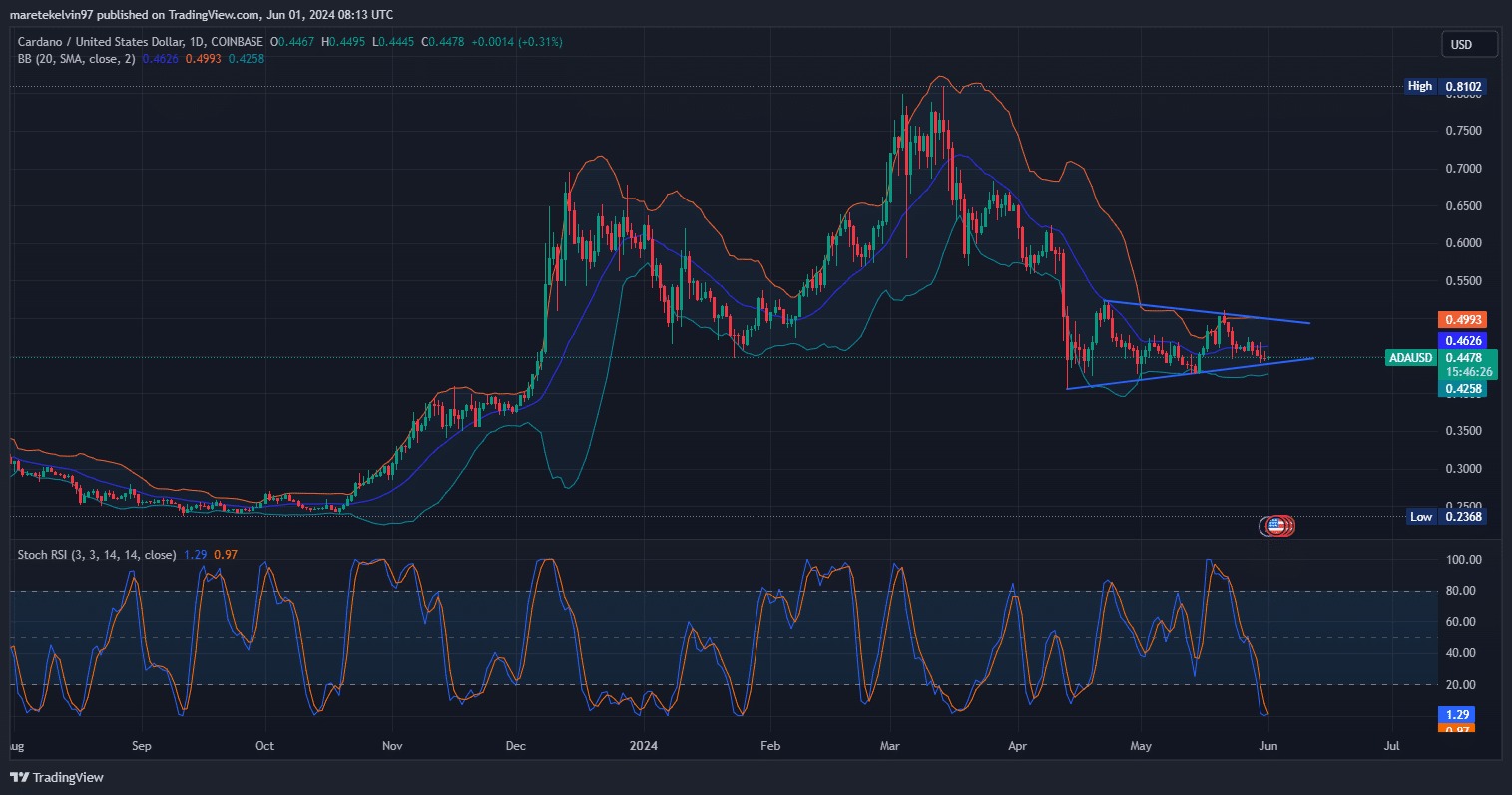The height and width of the screenshot is (795, 1512).
Task: Click the TradingView logo at the bottom
Action: 57,777
